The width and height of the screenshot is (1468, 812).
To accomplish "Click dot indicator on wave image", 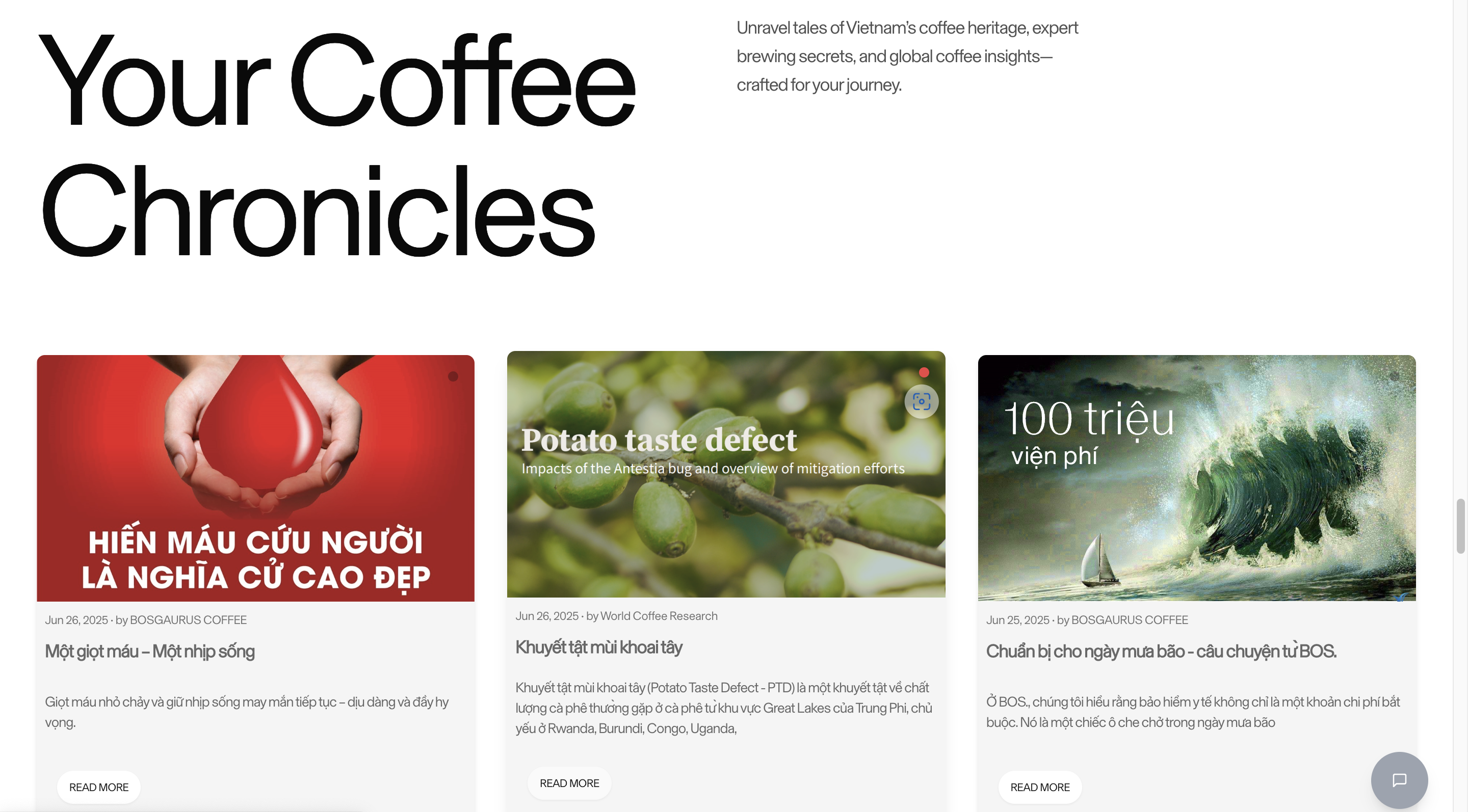I will tap(1394, 376).
